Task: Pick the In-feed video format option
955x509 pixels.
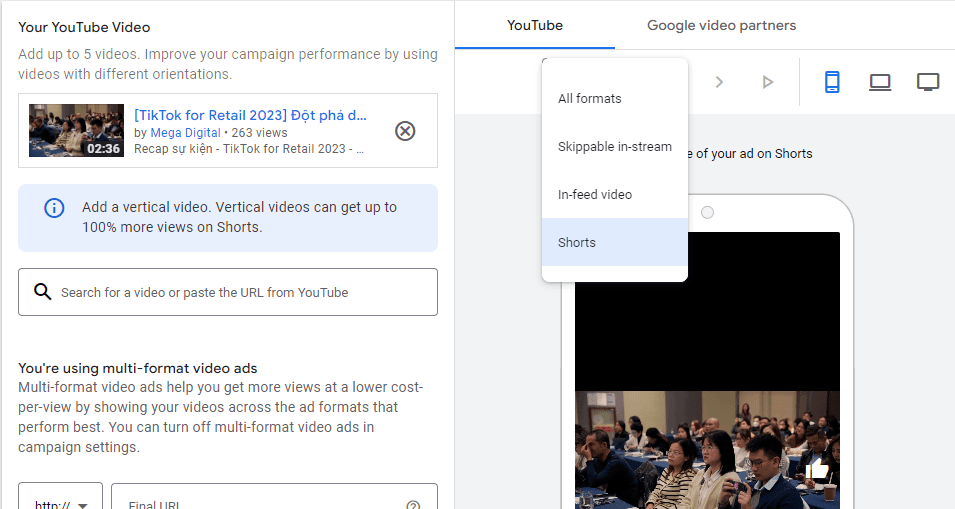Action: point(595,194)
